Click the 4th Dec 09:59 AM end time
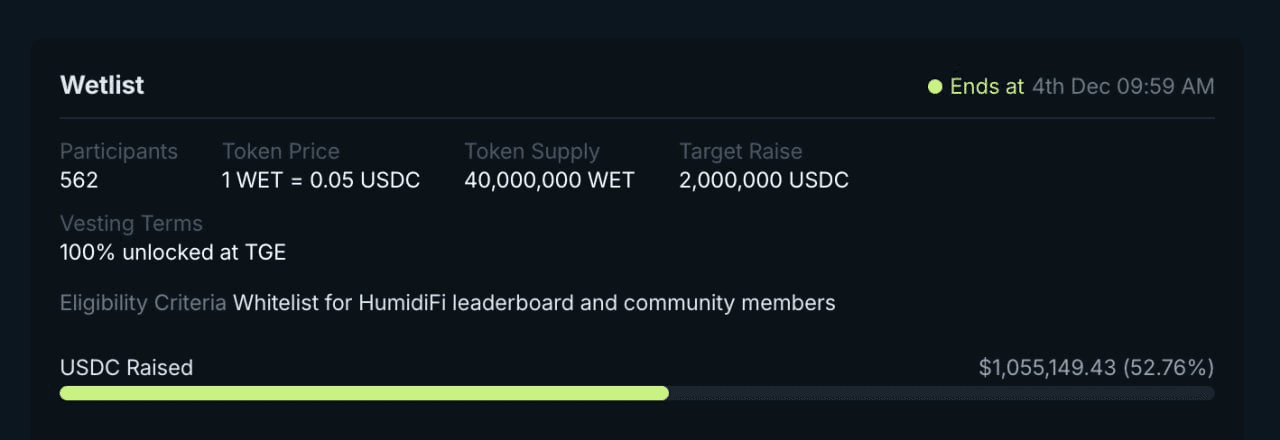Image resolution: width=1280 pixels, height=440 pixels. click(1123, 86)
